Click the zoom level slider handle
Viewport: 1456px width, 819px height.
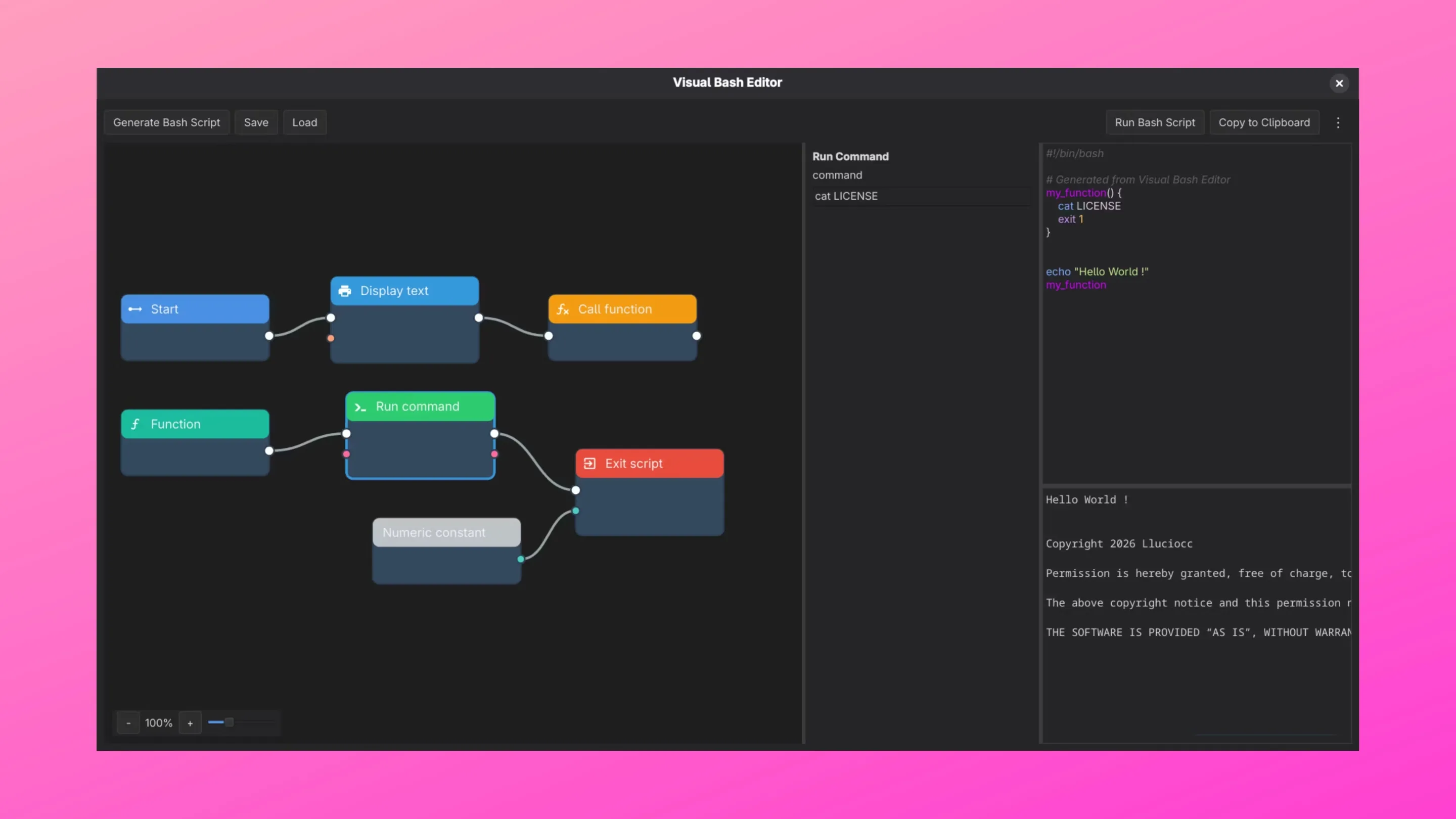point(229,722)
